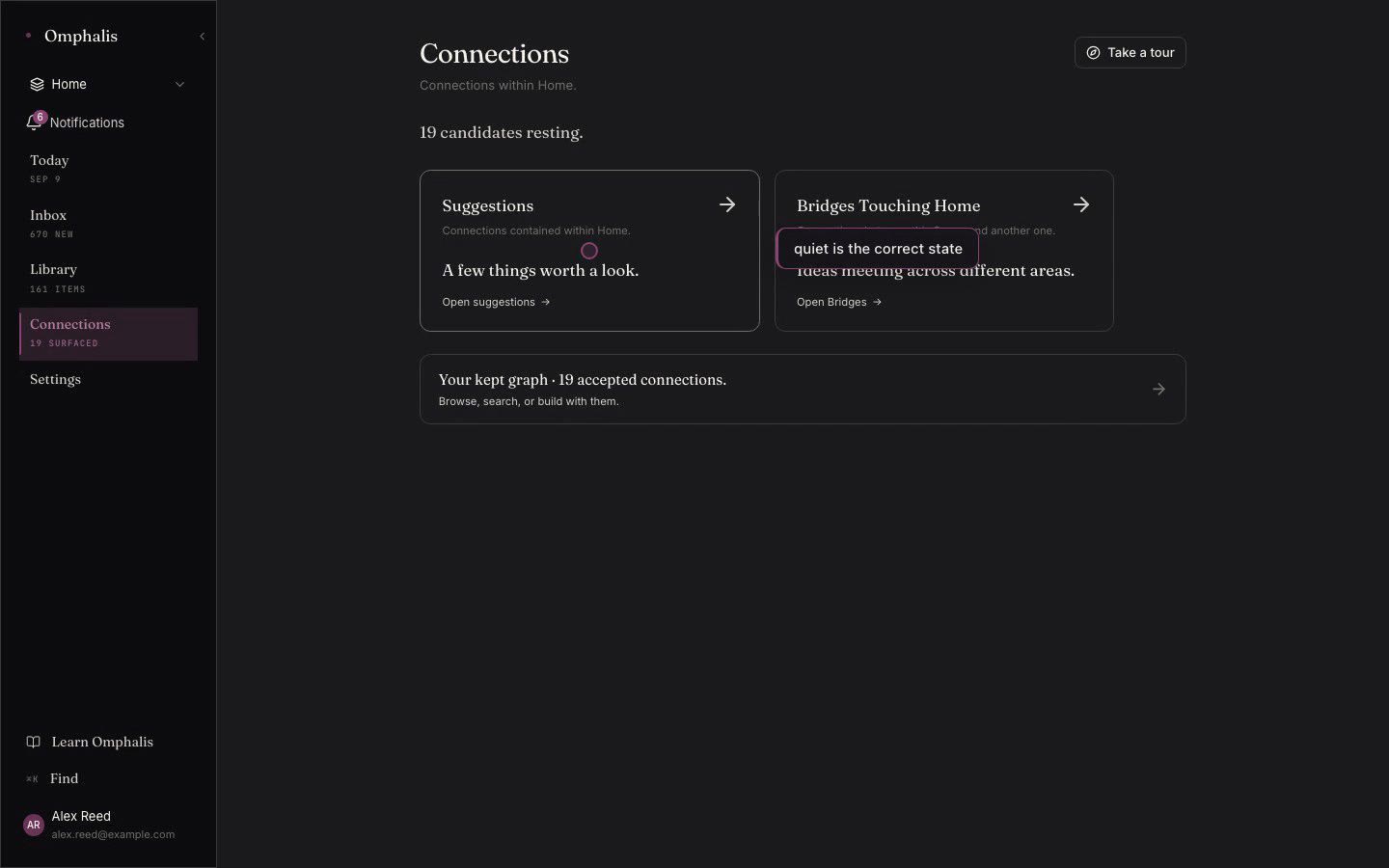1389x868 pixels.
Task: Click the Notifications bell icon
Action: [x=34, y=122]
